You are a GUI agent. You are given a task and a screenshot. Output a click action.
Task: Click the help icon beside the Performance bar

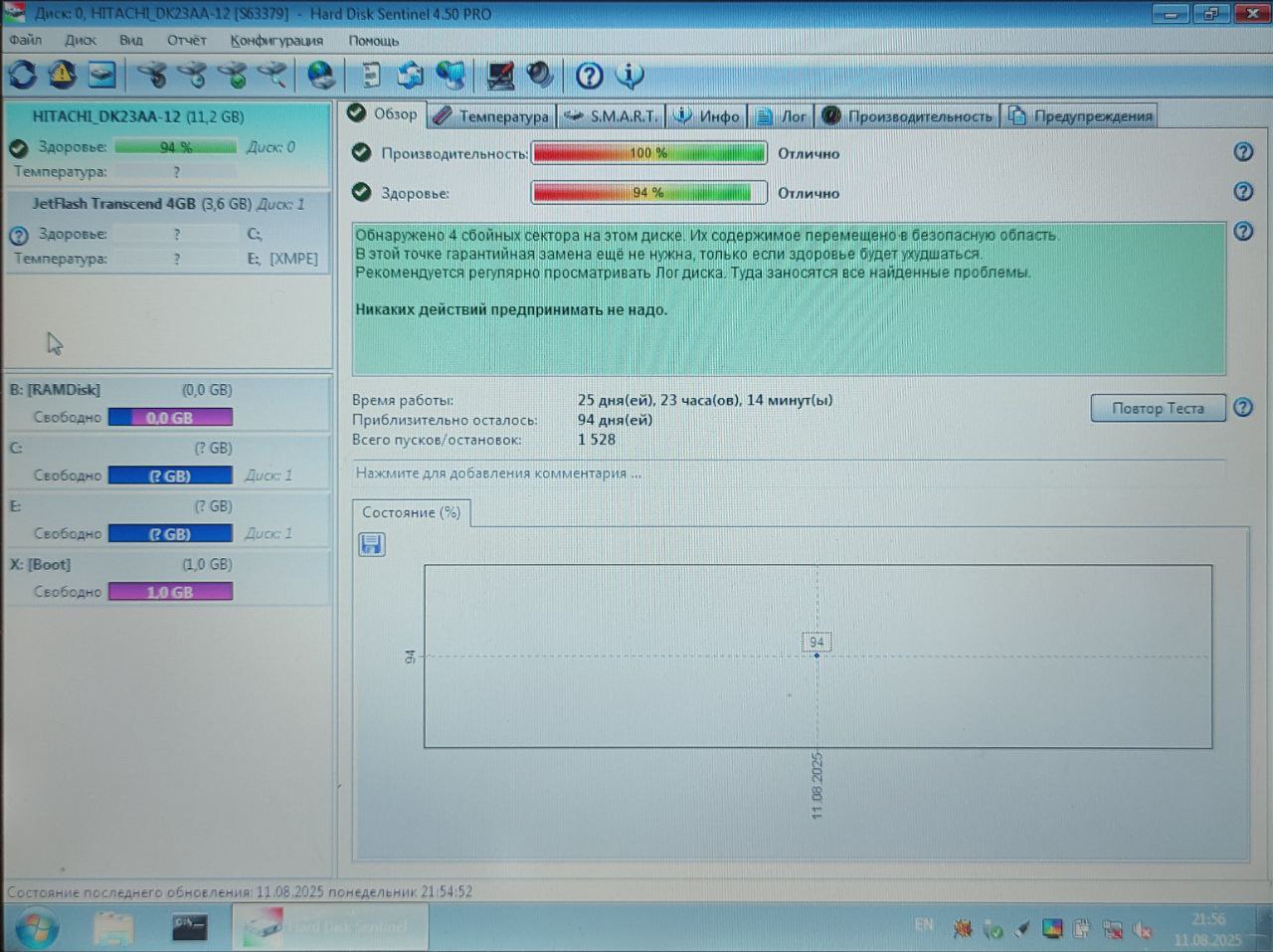1243,152
